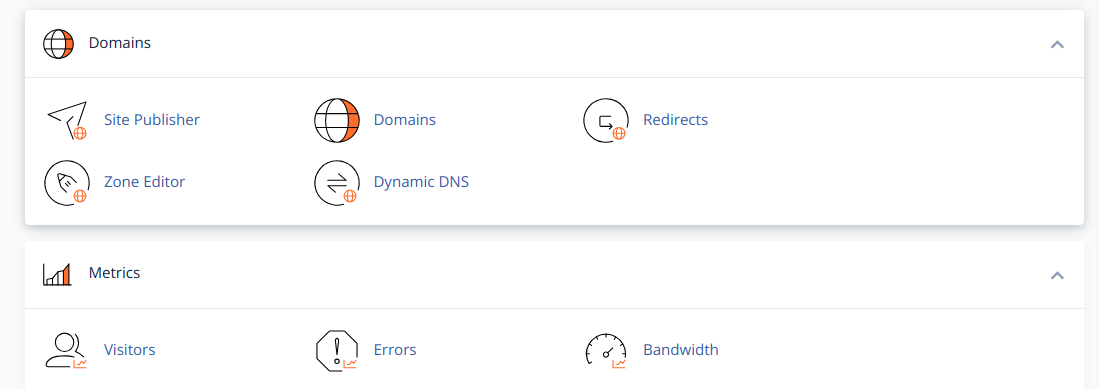Open the Domains text link
Screen dimensions: 1099x389
(x=404, y=120)
